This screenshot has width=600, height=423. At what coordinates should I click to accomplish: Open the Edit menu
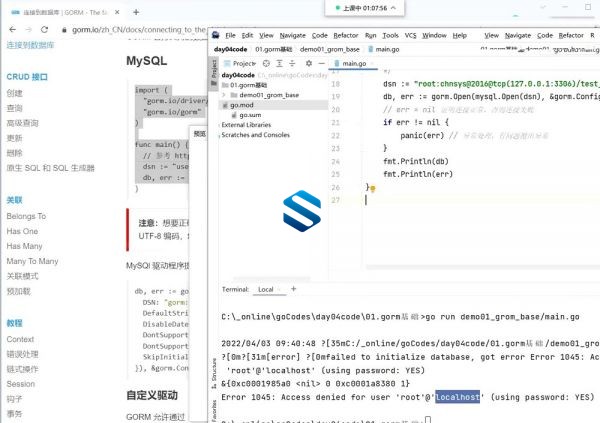pyautogui.click(x=247, y=35)
